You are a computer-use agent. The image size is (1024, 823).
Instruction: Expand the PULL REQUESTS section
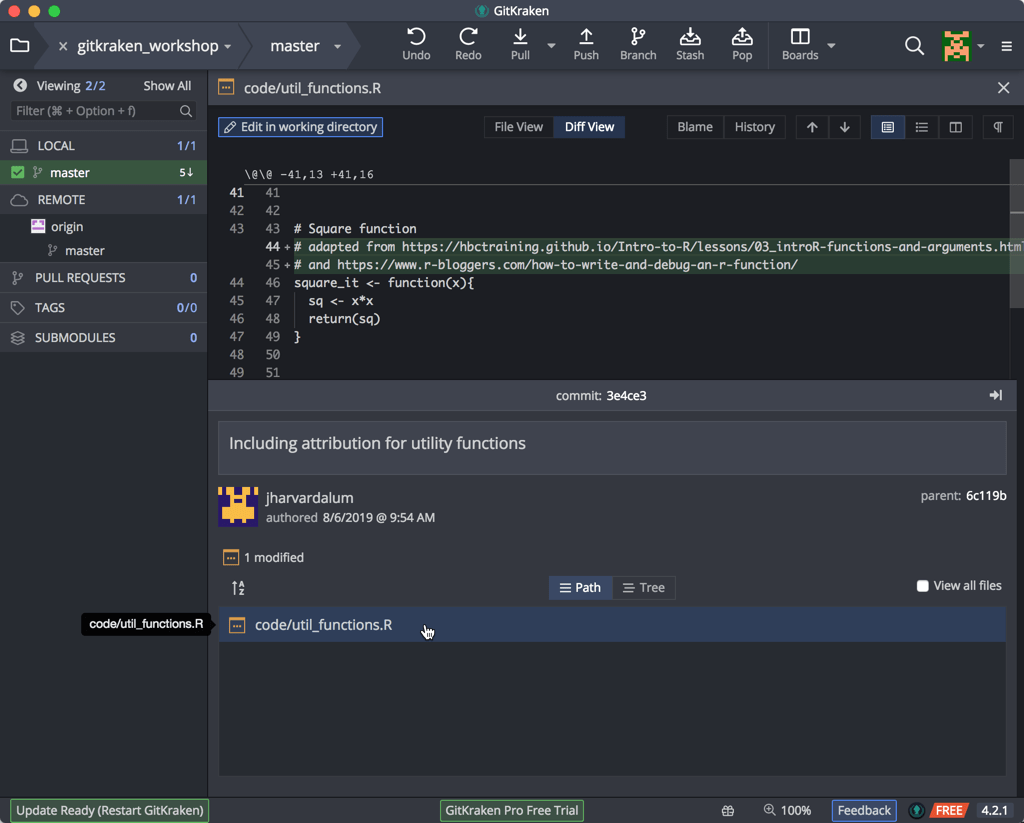click(103, 278)
